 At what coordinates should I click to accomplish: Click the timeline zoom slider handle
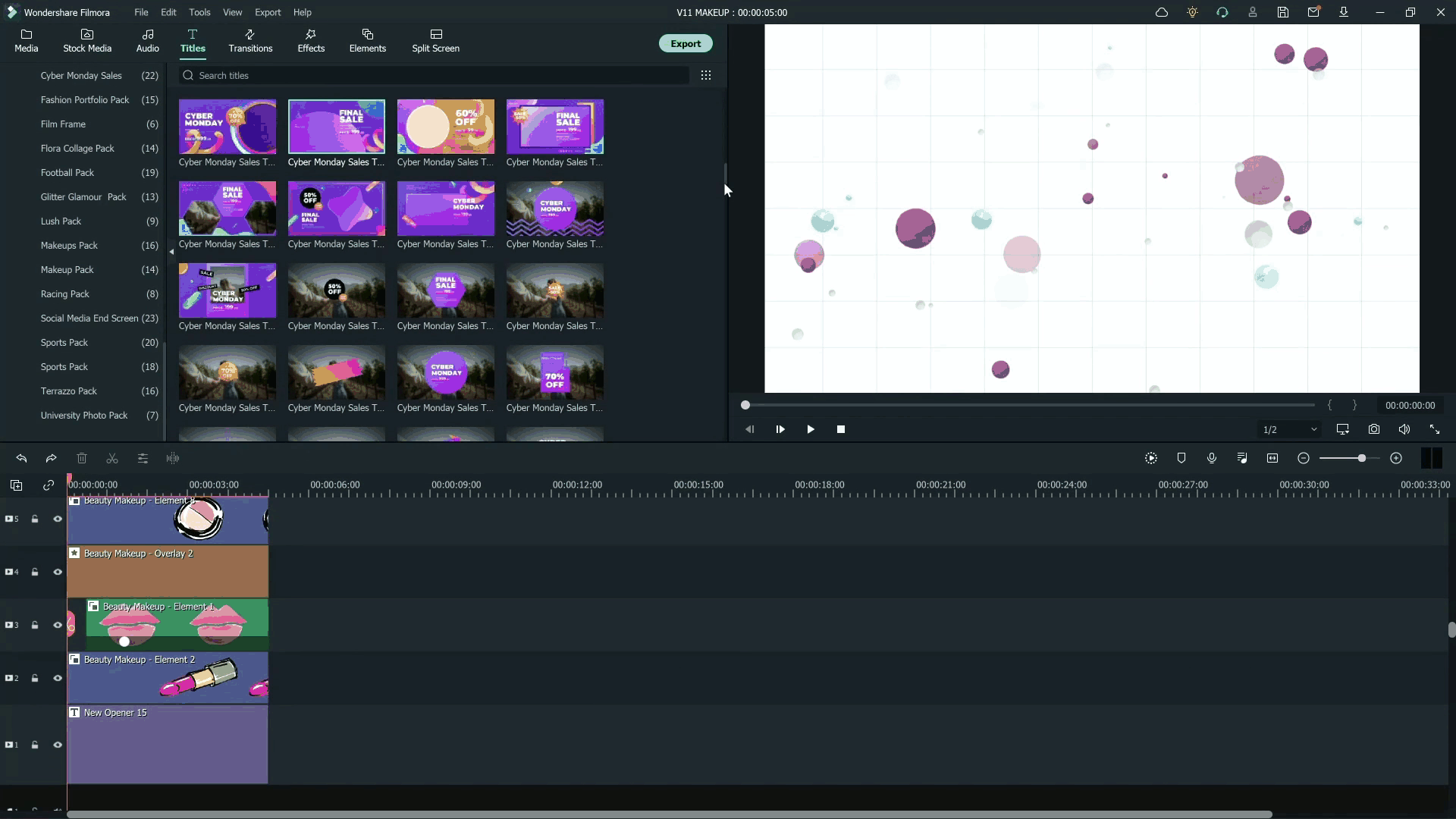click(x=1362, y=459)
